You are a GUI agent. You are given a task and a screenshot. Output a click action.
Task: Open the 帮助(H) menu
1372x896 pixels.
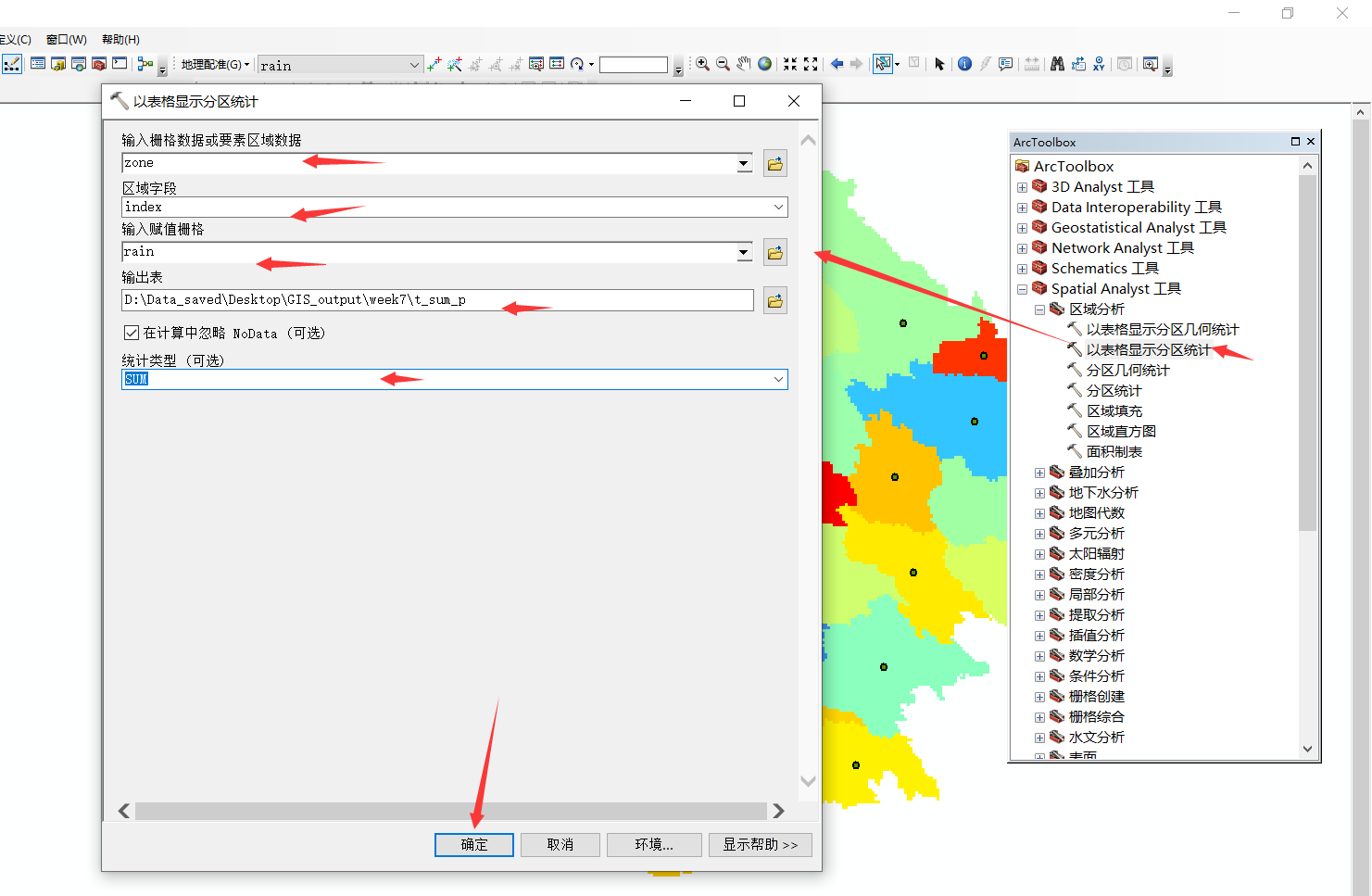coord(120,40)
